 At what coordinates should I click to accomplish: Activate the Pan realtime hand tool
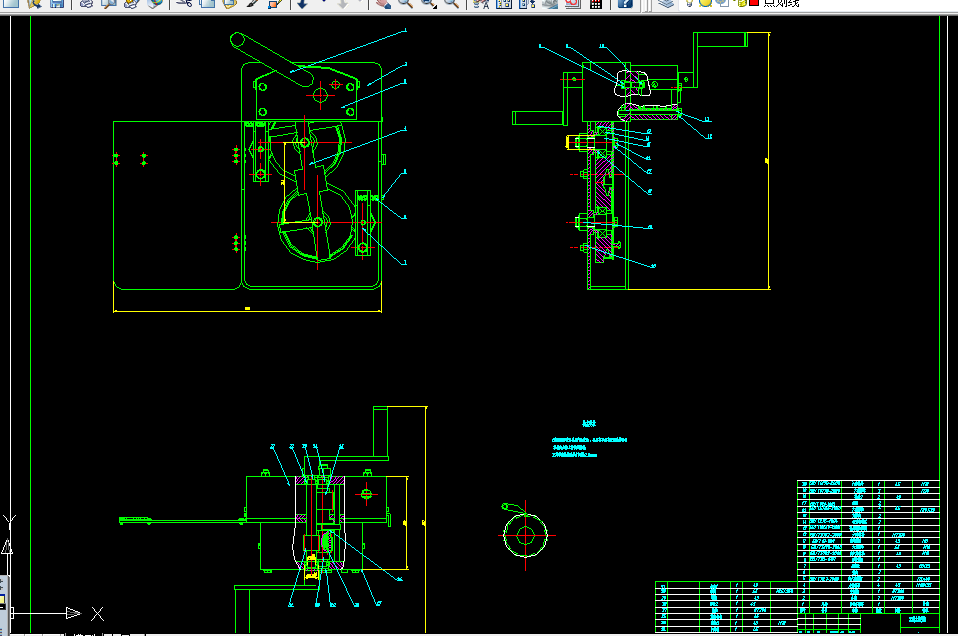(383, 3)
